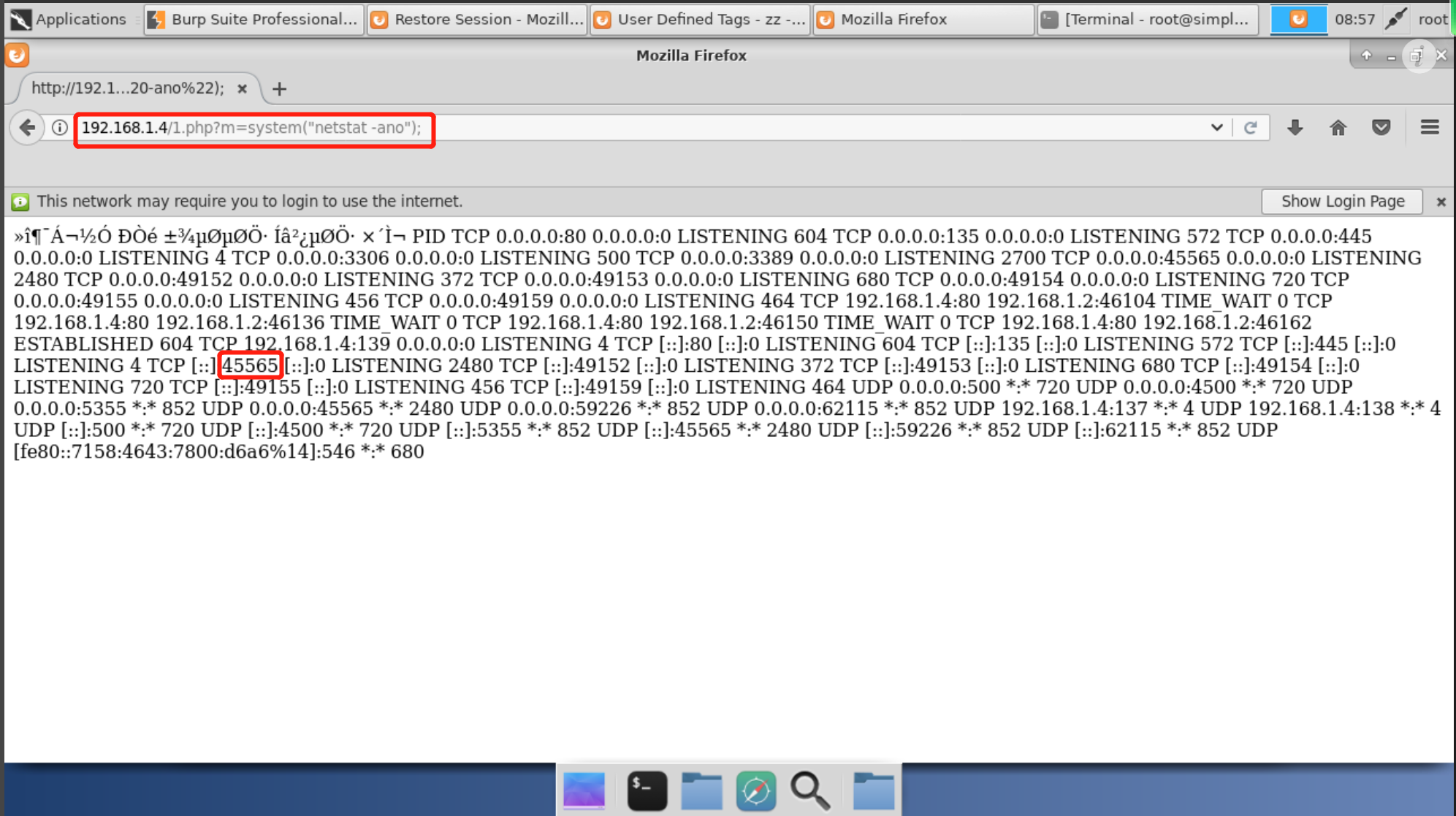Click the Show Login Page button
The height and width of the screenshot is (816, 1456).
pyautogui.click(x=1341, y=202)
